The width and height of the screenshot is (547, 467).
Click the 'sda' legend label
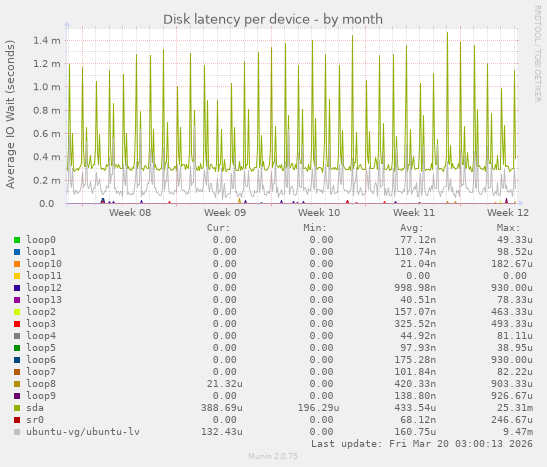(x=35, y=408)
